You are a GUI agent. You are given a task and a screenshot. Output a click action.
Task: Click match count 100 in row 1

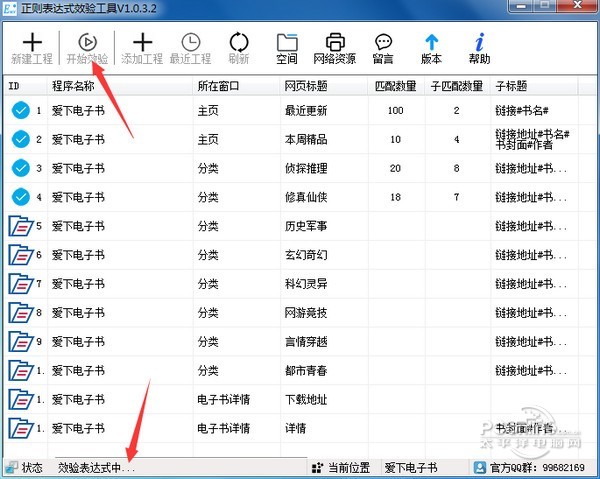click(x=395, y=111)
